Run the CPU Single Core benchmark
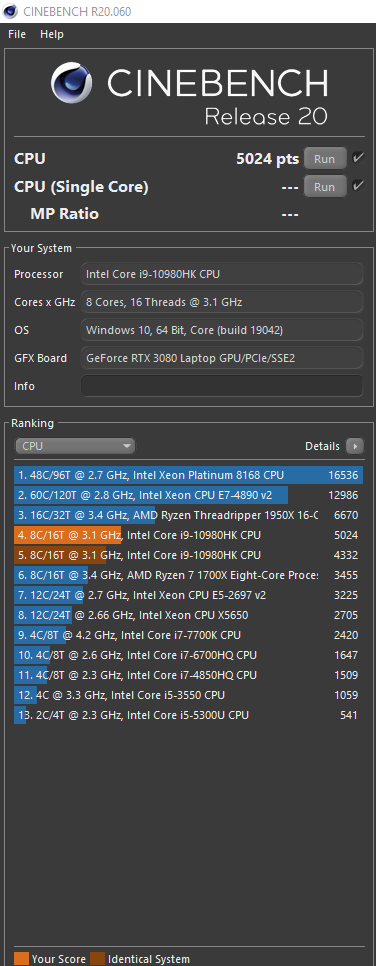 click(325, 187)
